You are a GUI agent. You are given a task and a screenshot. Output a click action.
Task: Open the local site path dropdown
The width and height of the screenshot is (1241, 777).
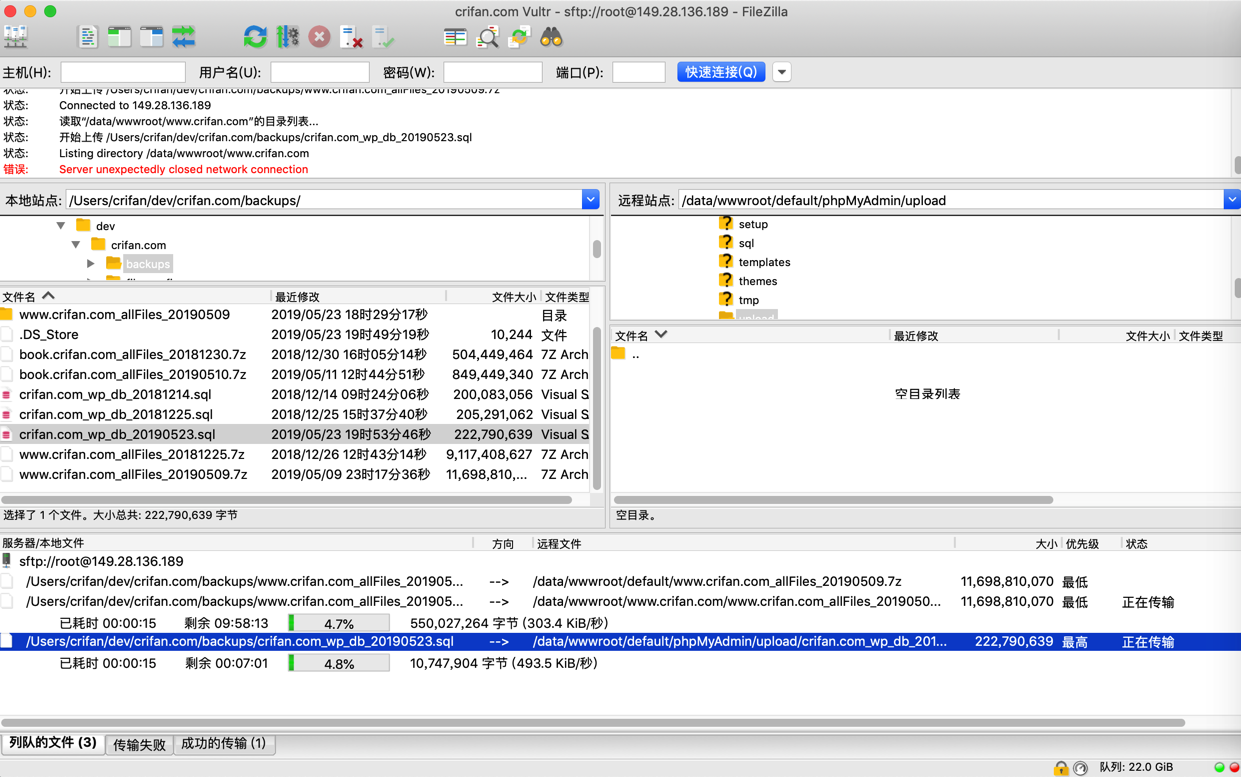tap(590, 200)
